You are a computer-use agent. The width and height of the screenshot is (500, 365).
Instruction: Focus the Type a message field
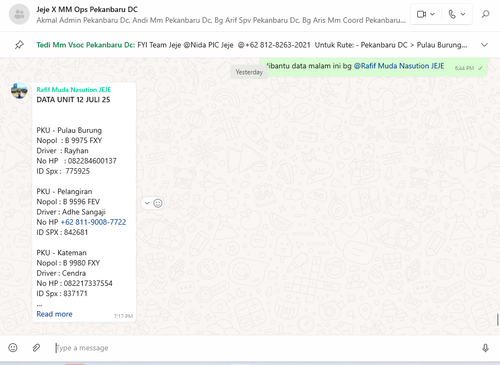coord(263,348)
